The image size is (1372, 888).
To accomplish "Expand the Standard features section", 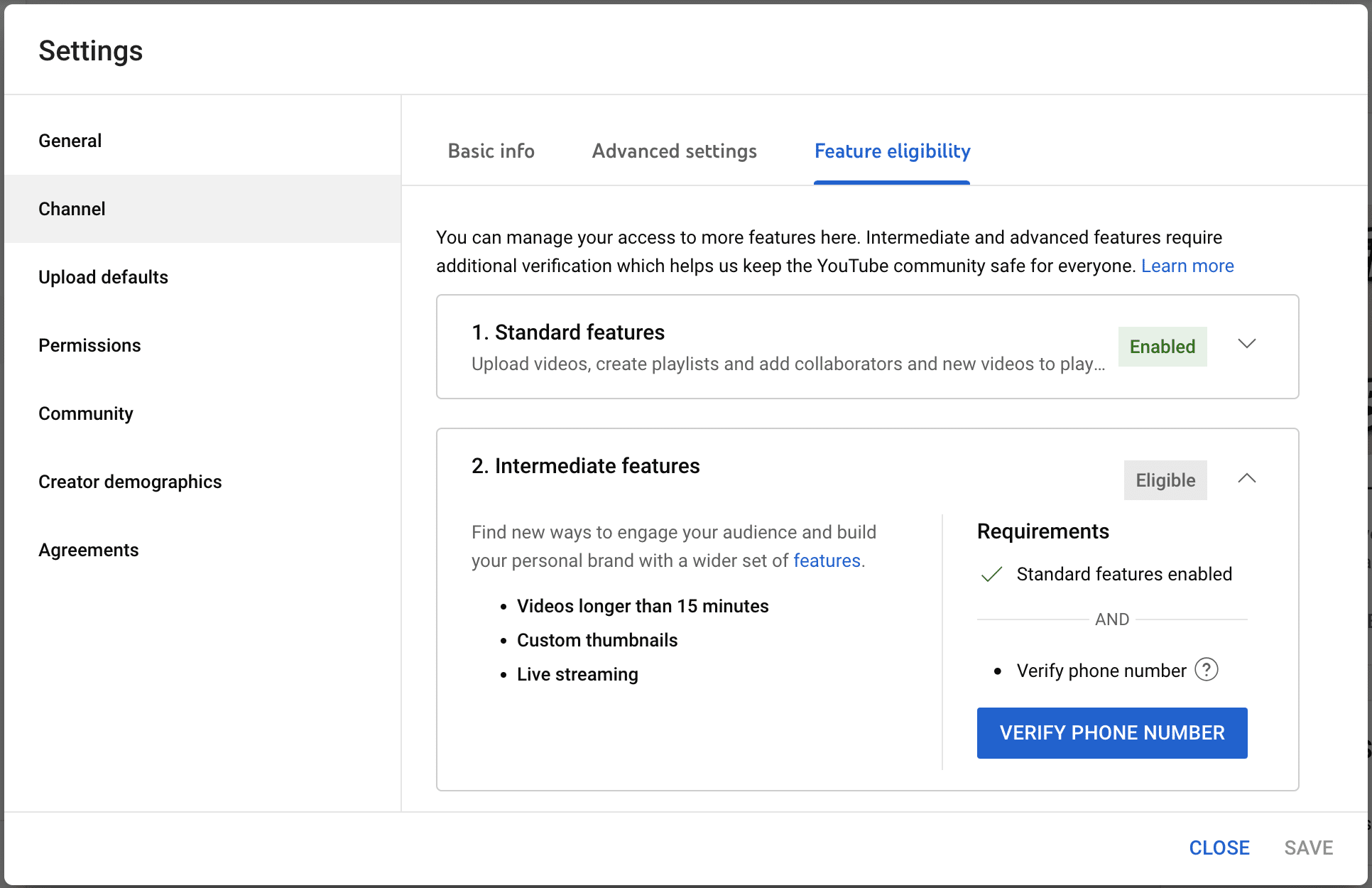I will tap(1247, 344).
